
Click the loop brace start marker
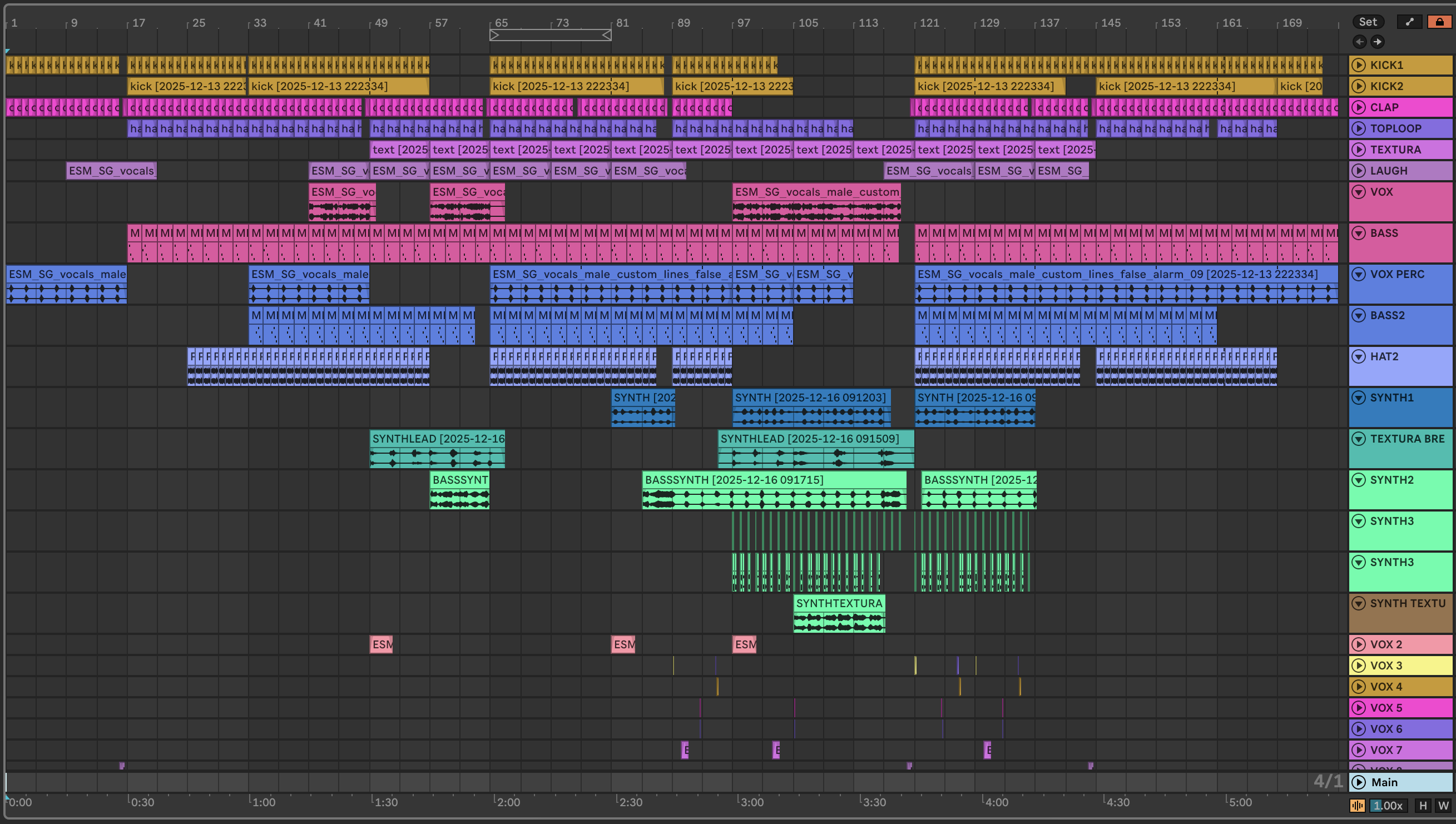tap(494, 35)
